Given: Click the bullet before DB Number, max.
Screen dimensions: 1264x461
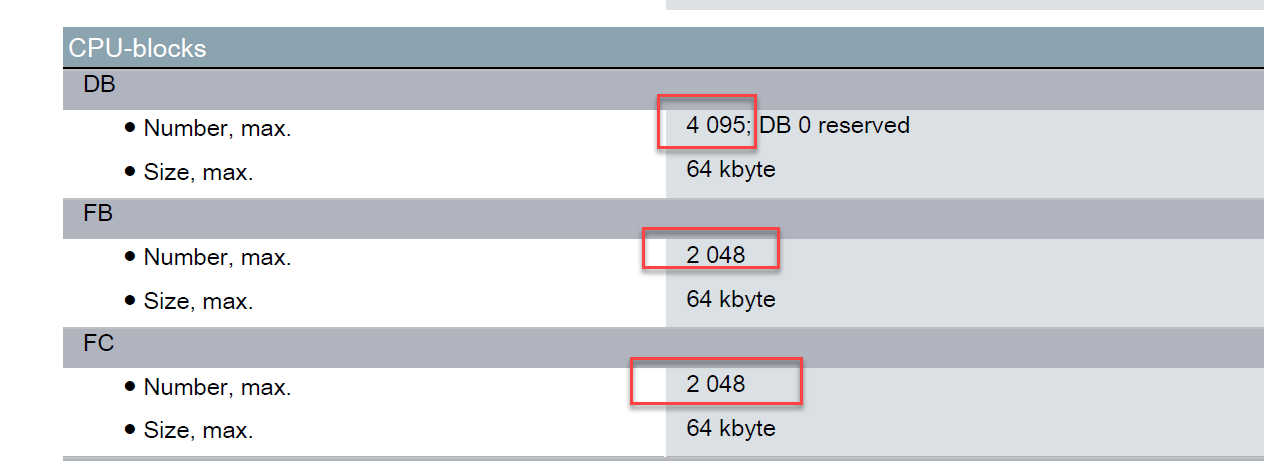Looking at the screenshot, I should 130,128.
